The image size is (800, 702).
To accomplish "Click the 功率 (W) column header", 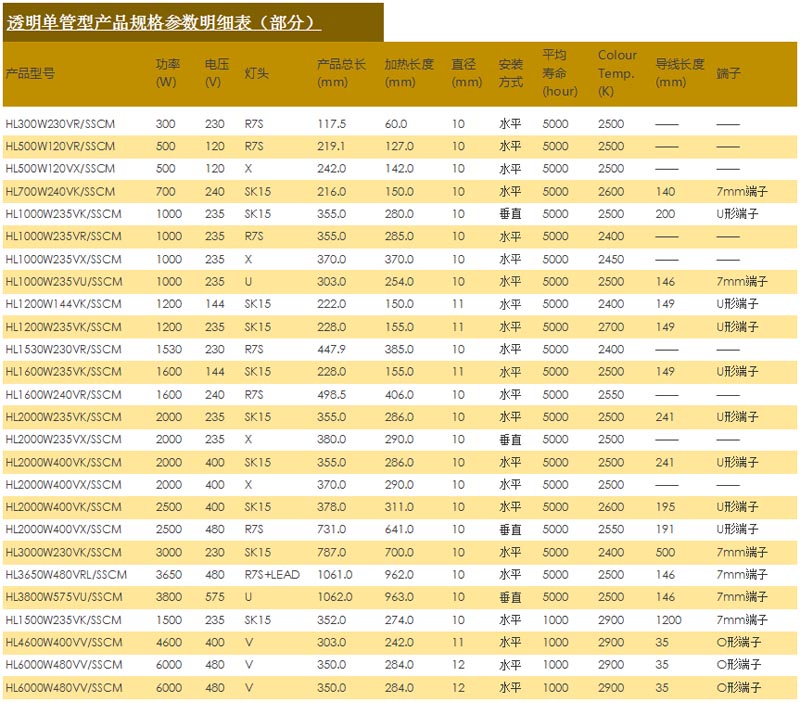I will (166, 73).
